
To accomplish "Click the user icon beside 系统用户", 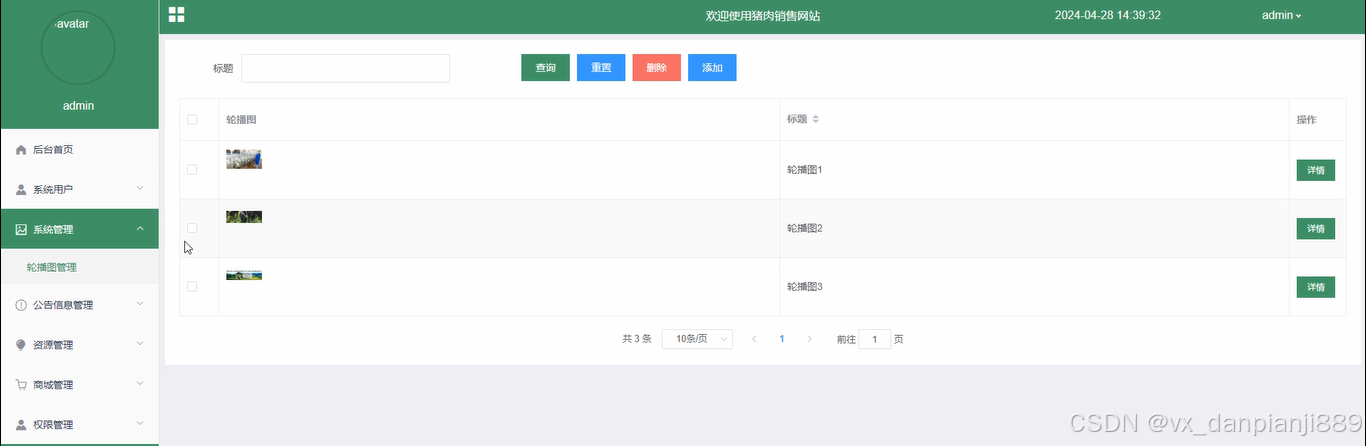I will pos(21,190).
